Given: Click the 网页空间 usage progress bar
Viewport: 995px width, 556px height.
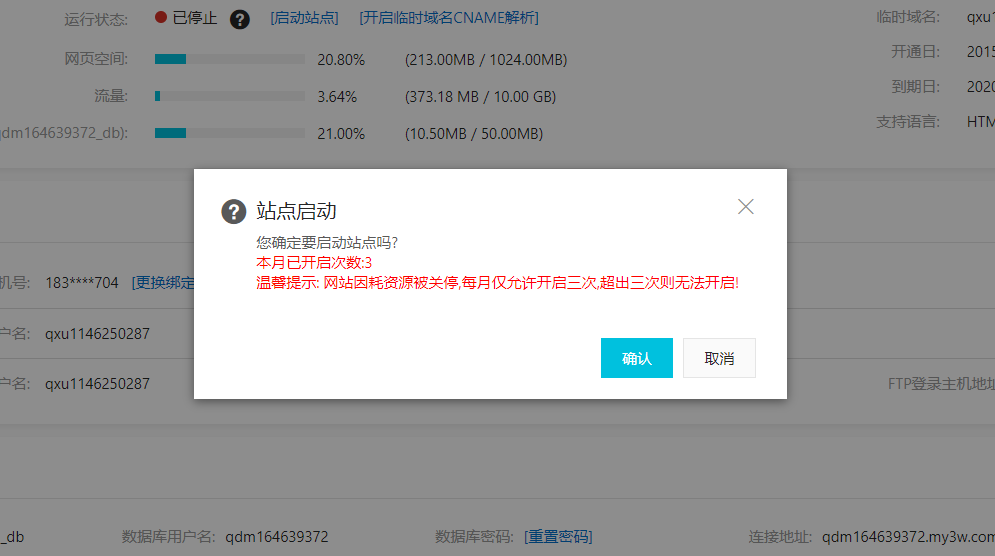Looking at the screenshot, I should tap(230, 60).
